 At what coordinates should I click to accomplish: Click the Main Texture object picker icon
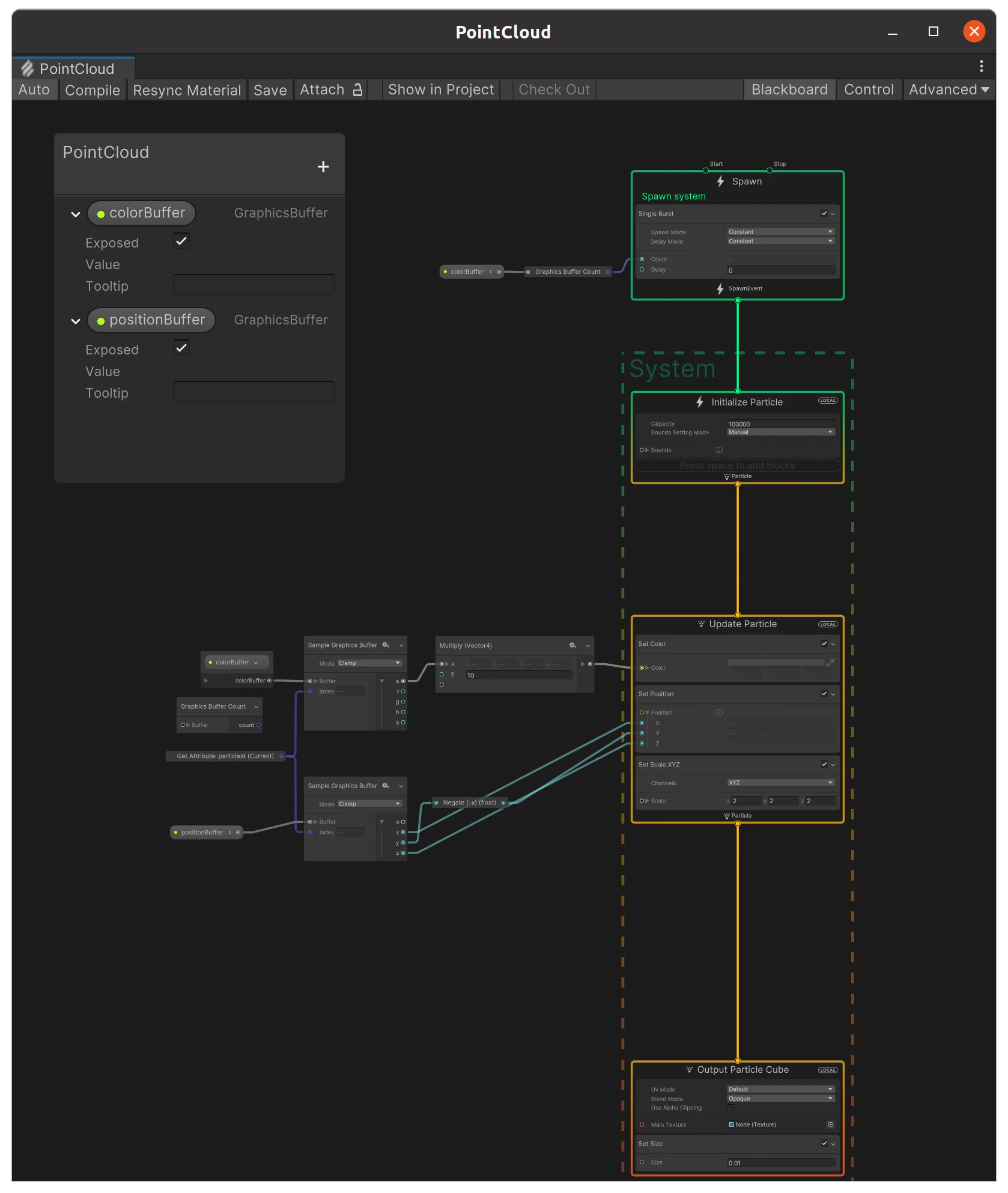[831, 1125]
